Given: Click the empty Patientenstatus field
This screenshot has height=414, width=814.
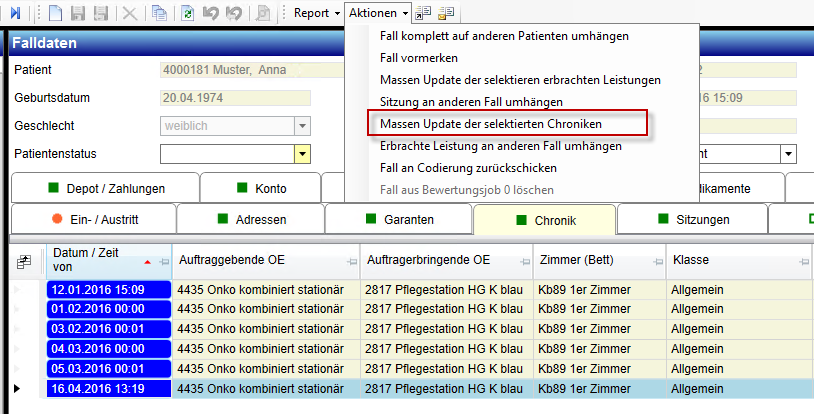Looking at the screenshot, I should 227,154.
